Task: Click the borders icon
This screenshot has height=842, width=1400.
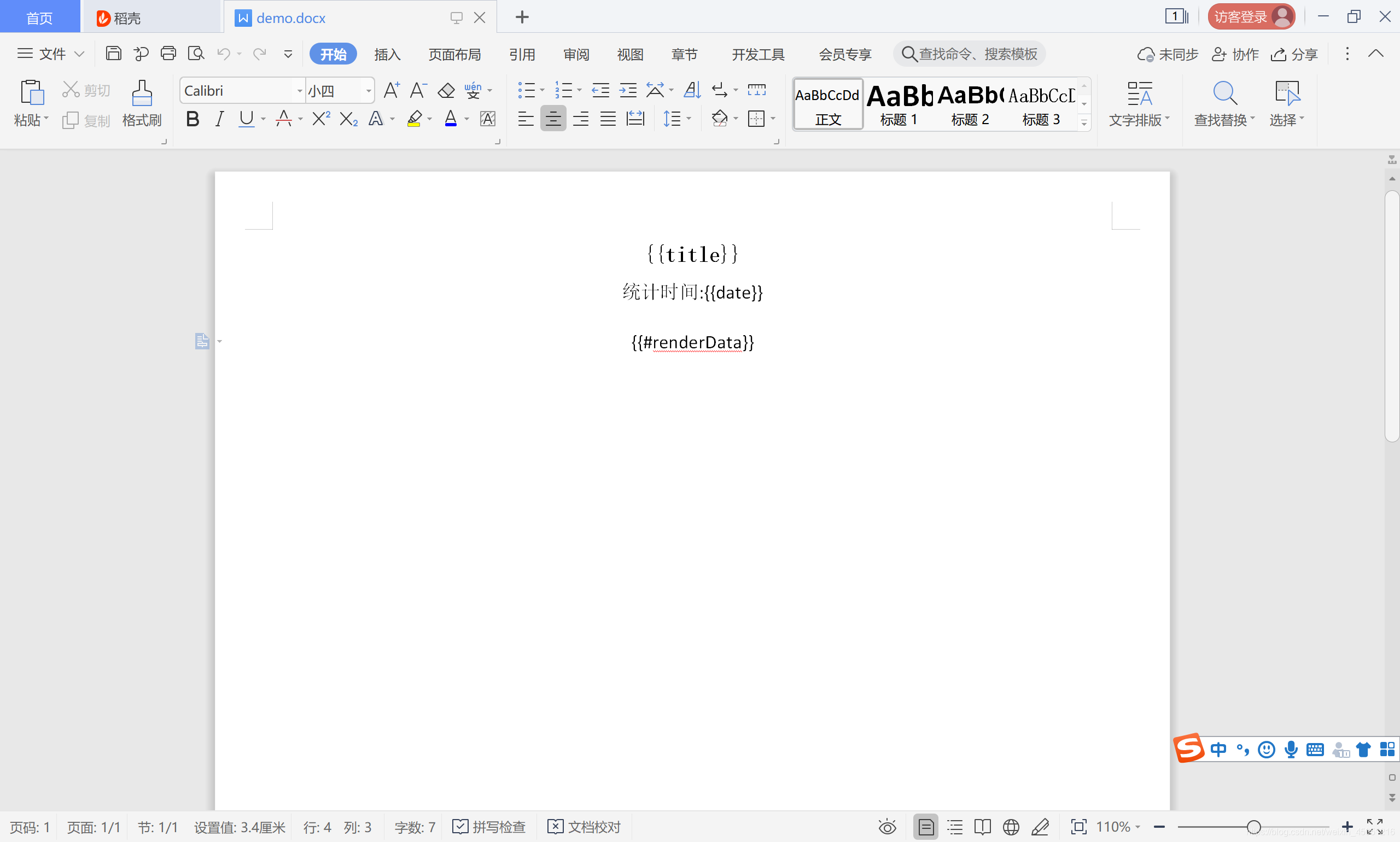Action: (756, 119)
